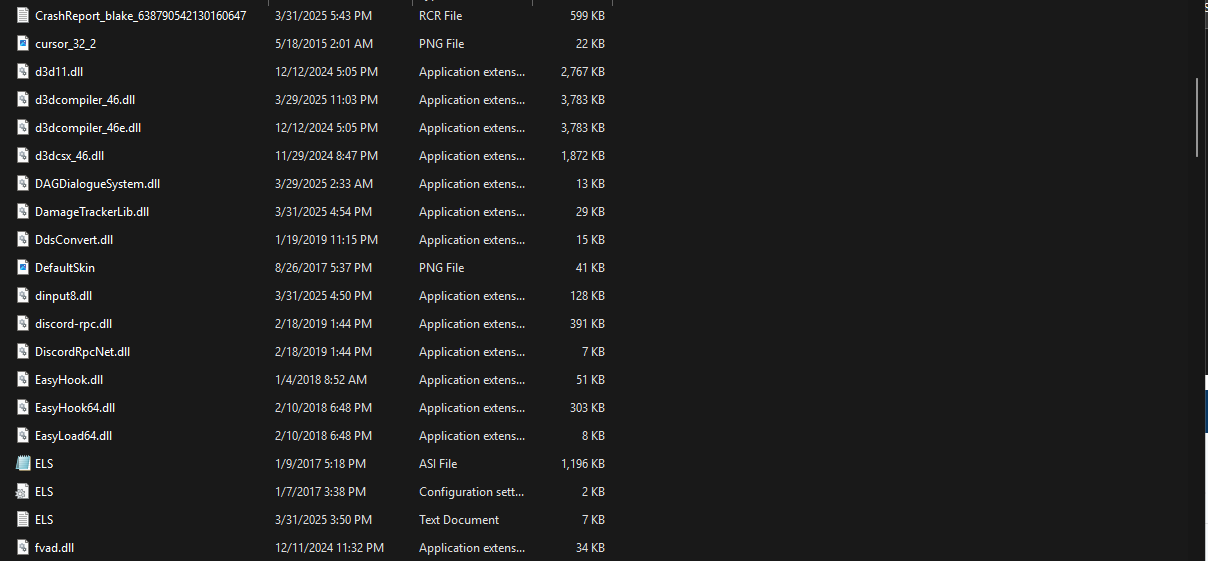Click the cursor_32_2 PNG file icon
This screenshot has width=1208, height=561.
point(23,44)
